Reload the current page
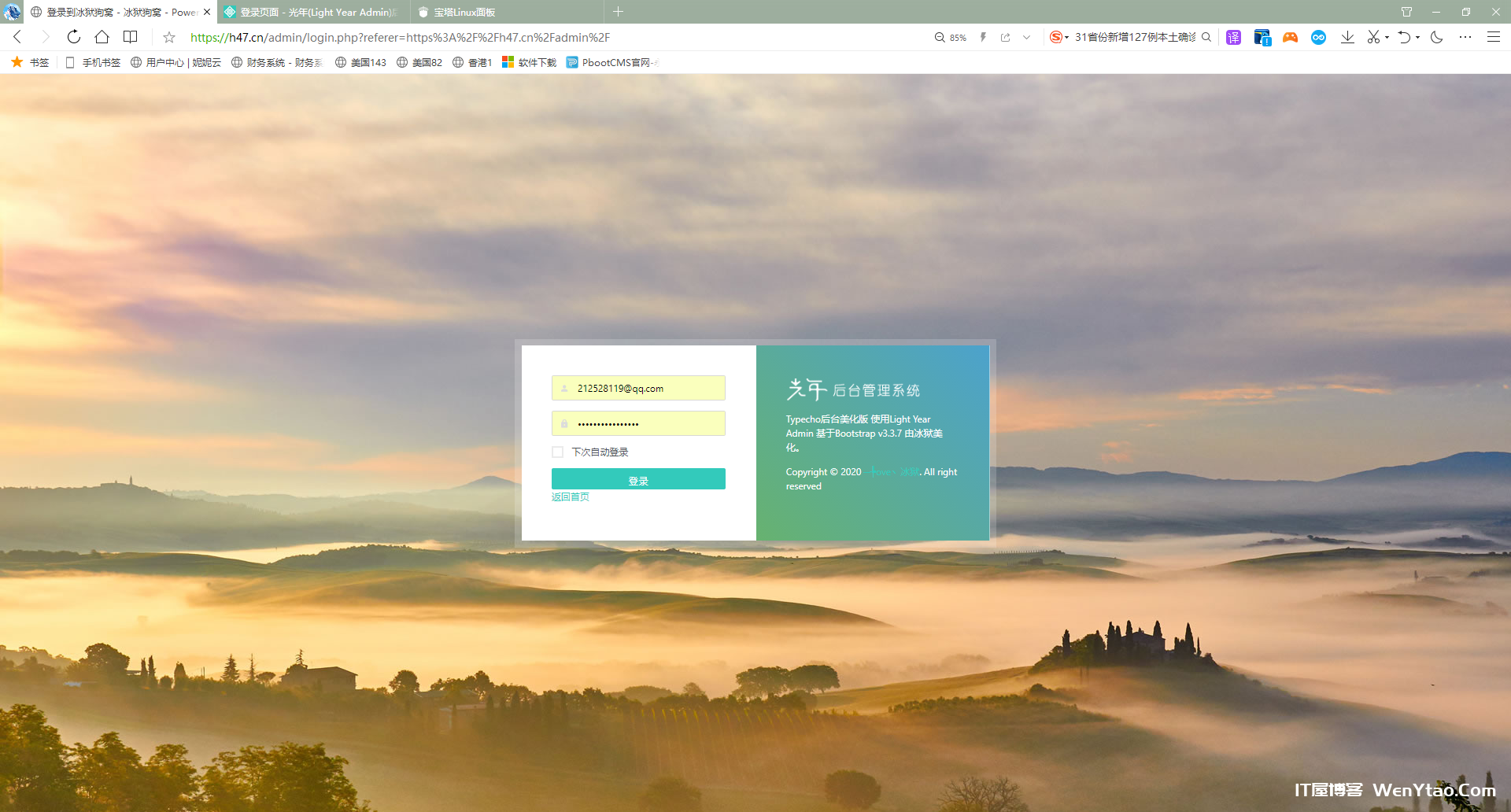 tap(74, 37)
